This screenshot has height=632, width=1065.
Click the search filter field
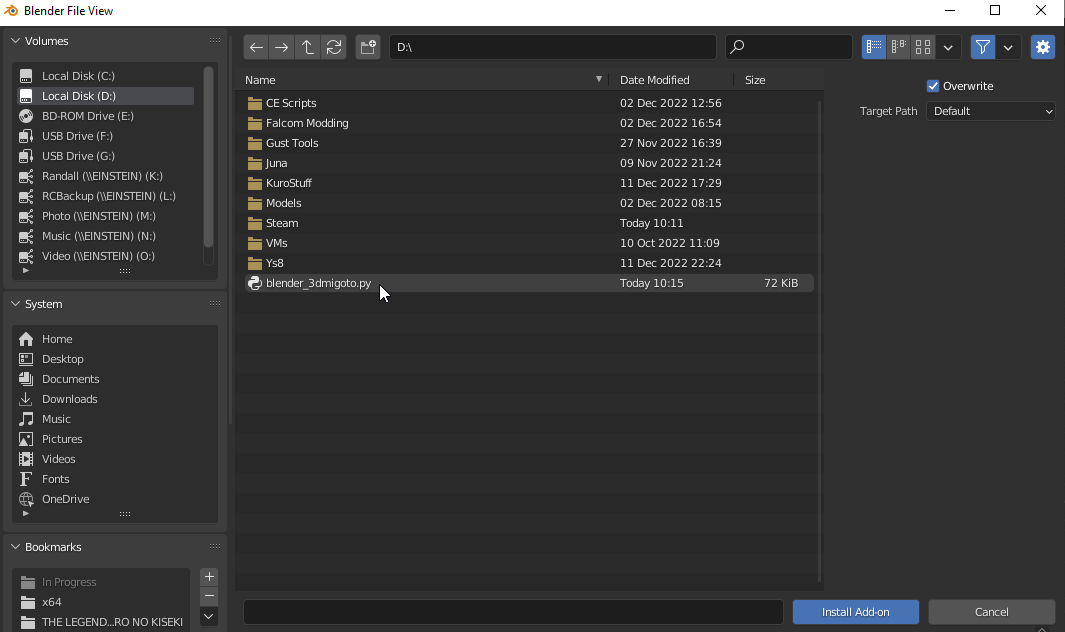pyautogui.click(x=789, y=47)
